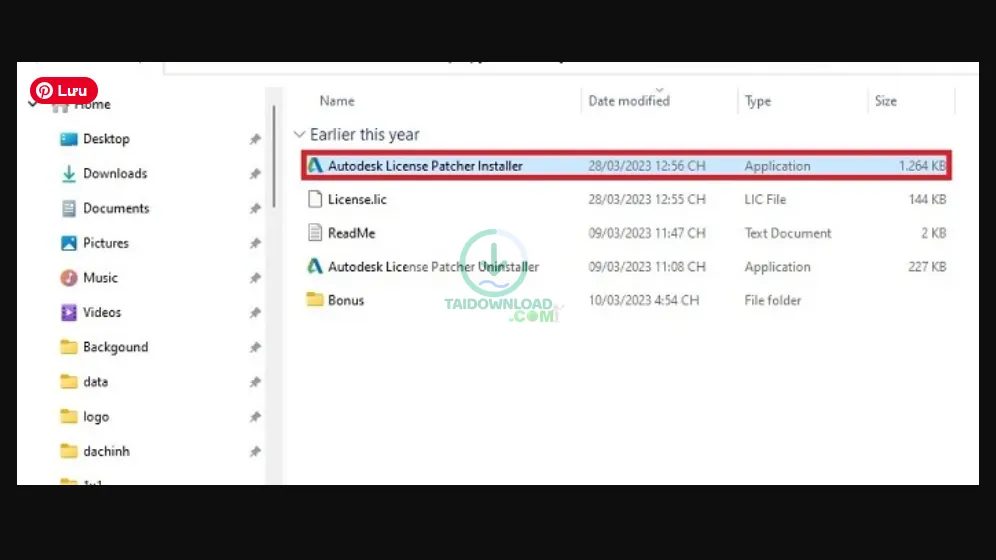Click the date 28/03/2023 12:55 CH

tap(647, 199)
